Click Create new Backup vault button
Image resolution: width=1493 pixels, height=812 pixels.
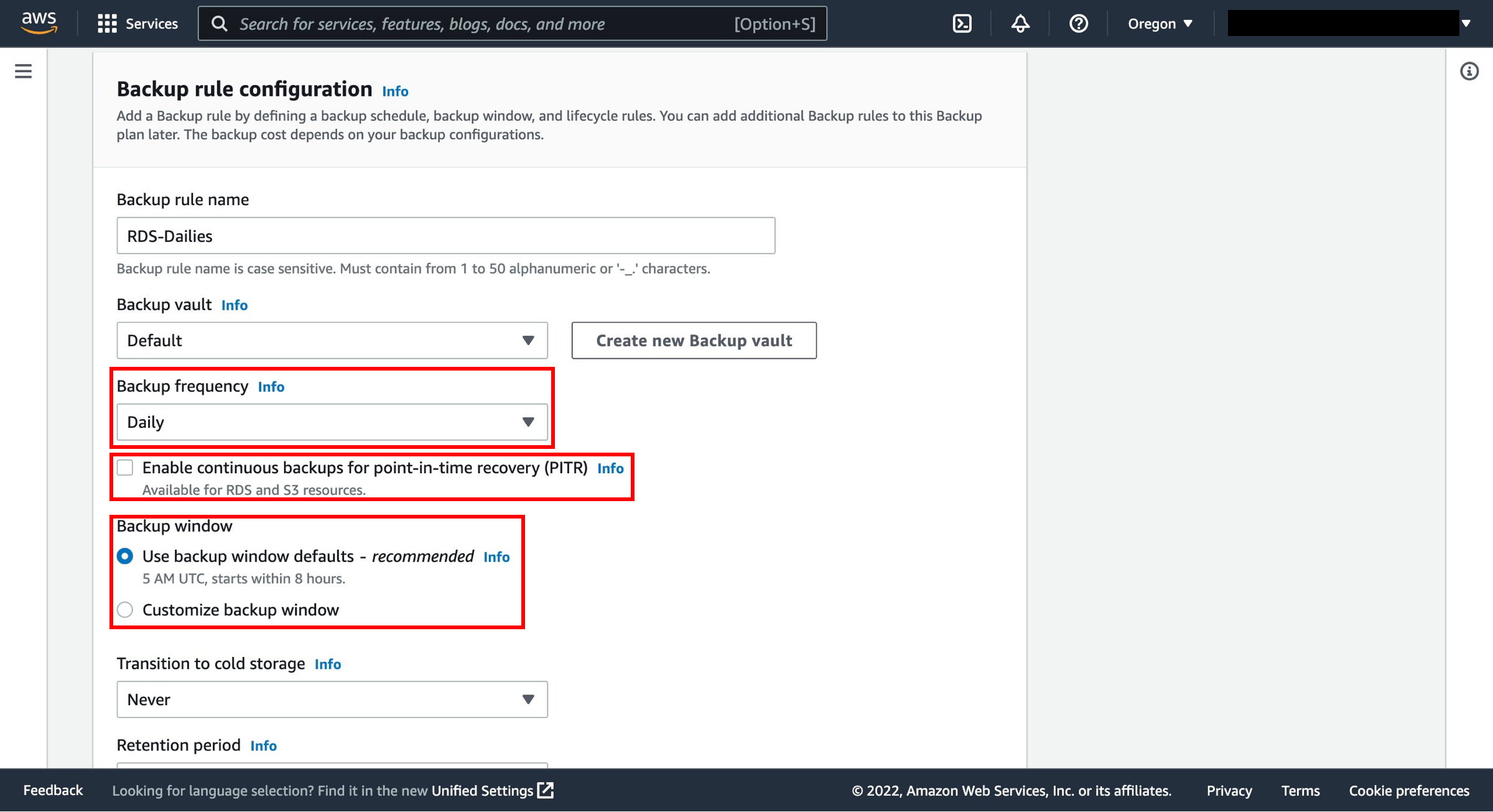coord(694,339)
